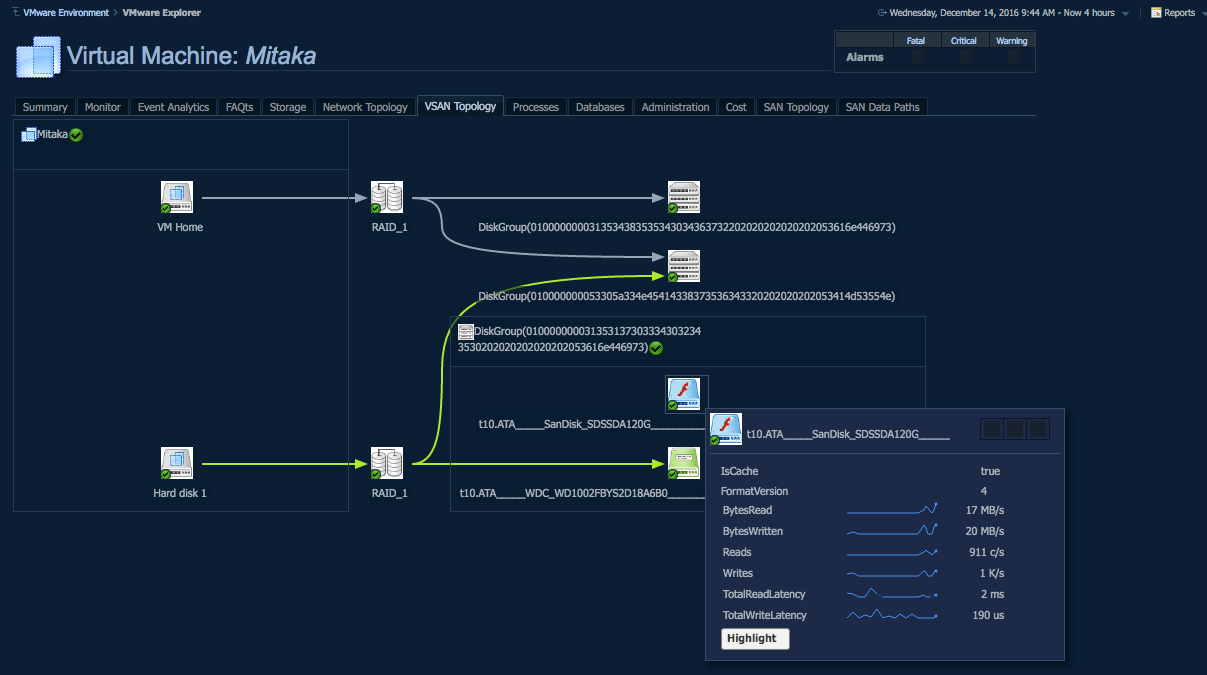Open the FAQts tab
The image size is (1207, 675).
coord(240,107)
